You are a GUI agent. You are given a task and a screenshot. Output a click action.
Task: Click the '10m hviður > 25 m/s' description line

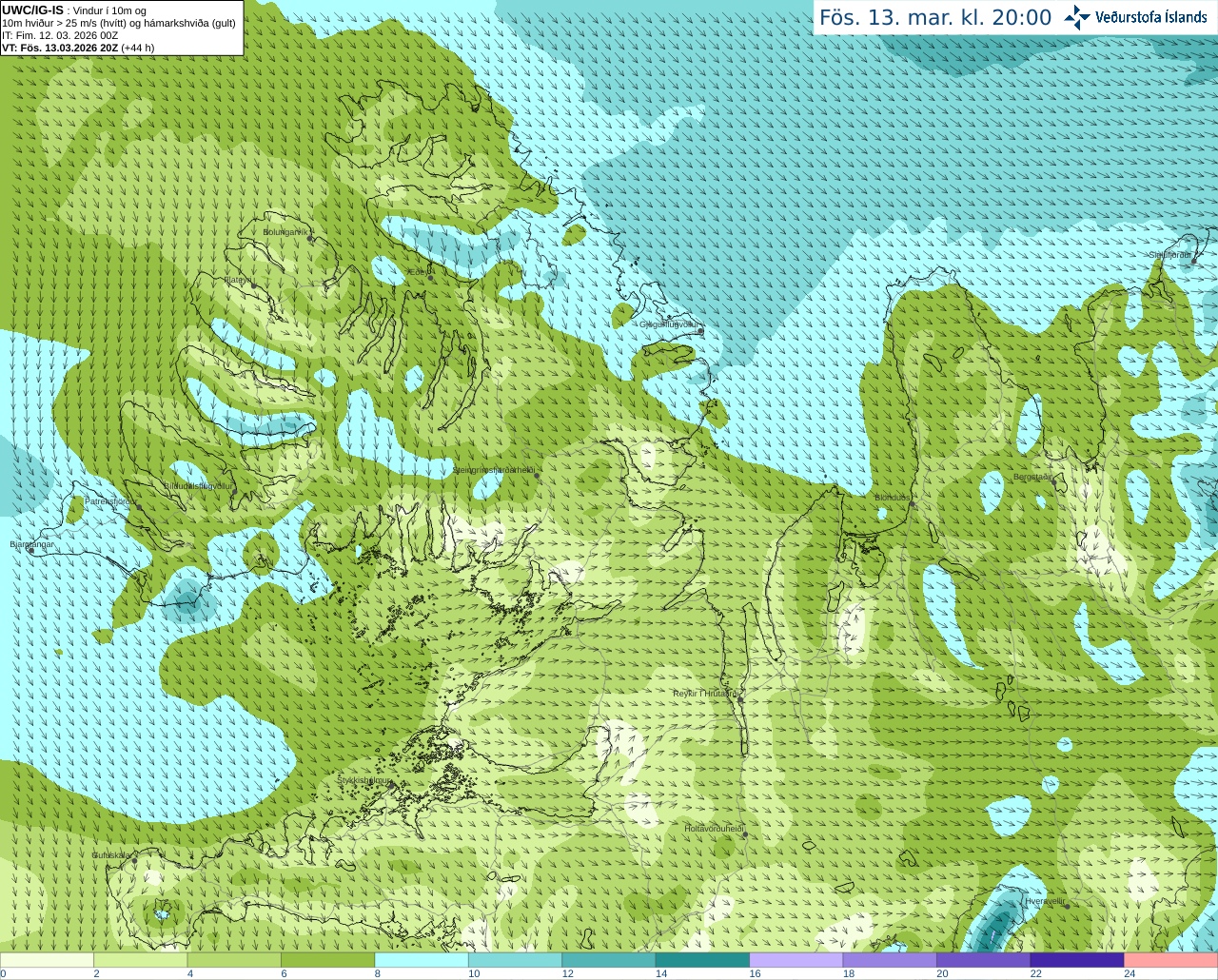point(119,23)
